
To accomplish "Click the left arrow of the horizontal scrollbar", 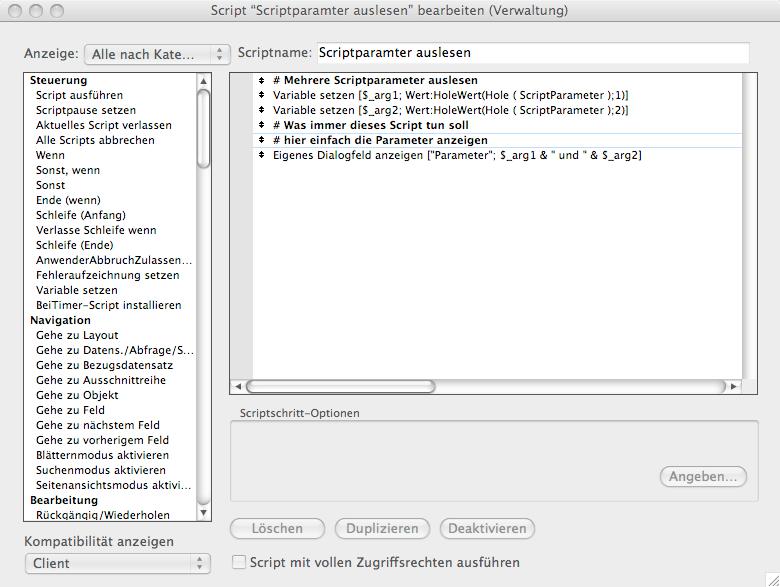I will tap(238, 386).
